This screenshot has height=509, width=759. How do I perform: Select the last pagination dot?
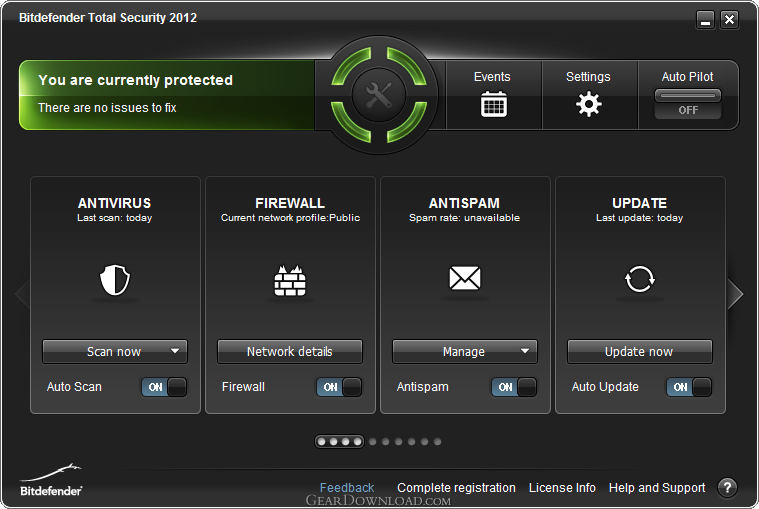(438, 441)
